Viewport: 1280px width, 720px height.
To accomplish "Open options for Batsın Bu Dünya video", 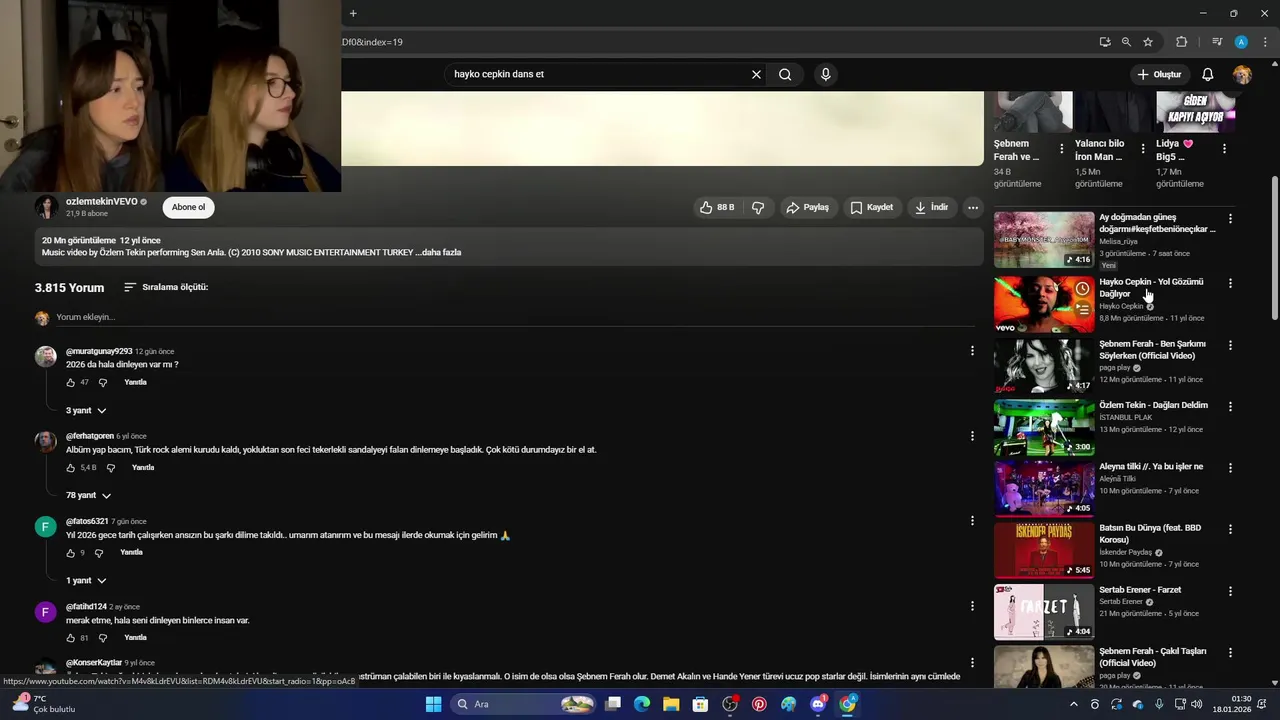I will click(1230, 529).
